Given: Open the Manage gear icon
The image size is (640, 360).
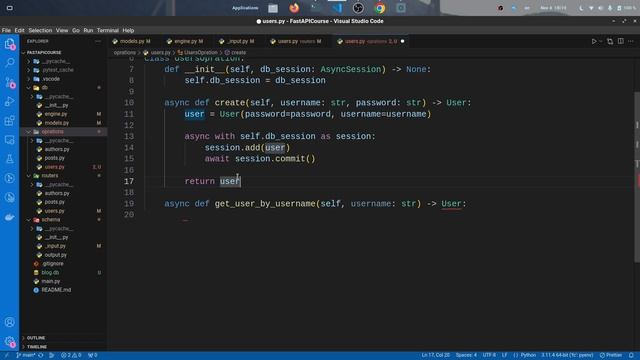Looking at the screenshot, I should 9,342.
